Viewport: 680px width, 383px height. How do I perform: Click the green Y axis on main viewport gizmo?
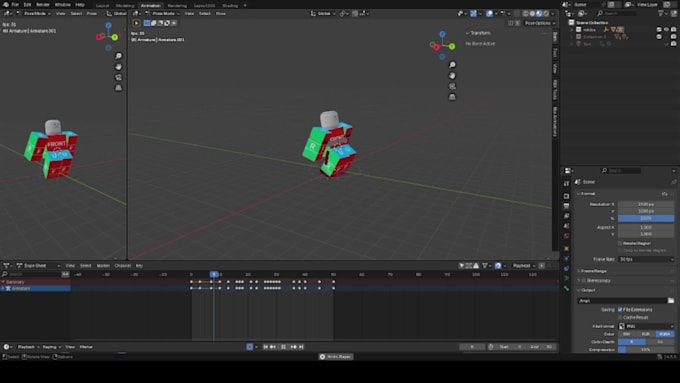pyautogui.click(x=452, y=46)
